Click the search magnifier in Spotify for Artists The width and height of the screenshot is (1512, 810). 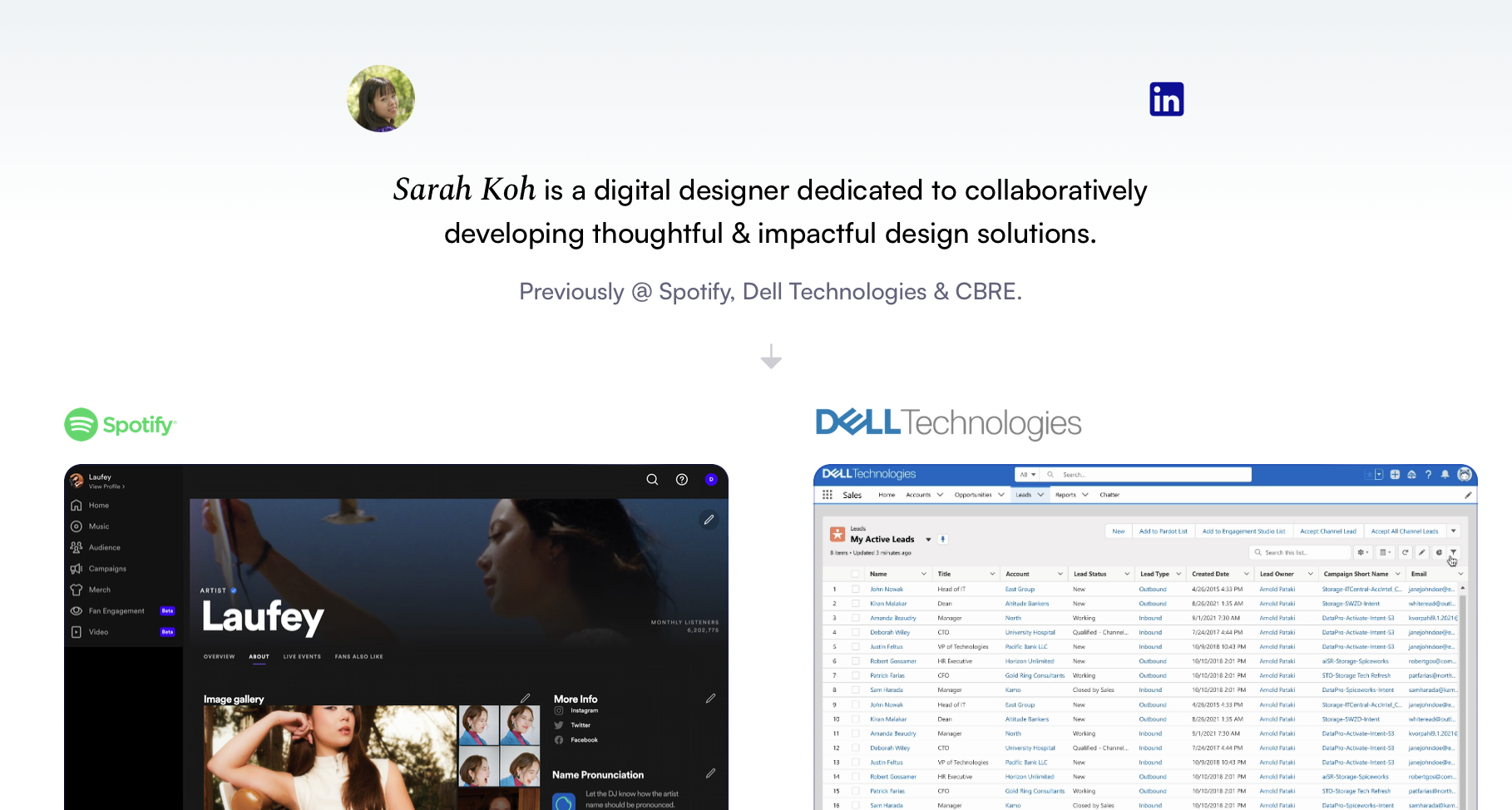tap(652, 479)
